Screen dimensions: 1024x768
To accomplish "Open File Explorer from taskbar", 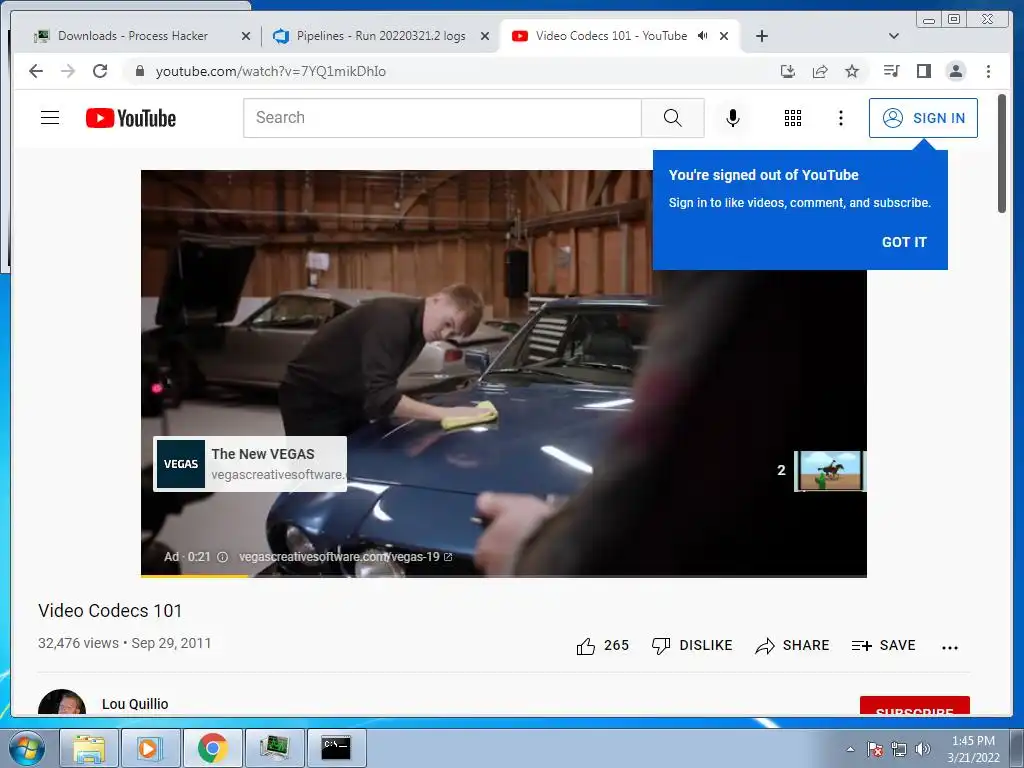I will [x=89, y=748].
